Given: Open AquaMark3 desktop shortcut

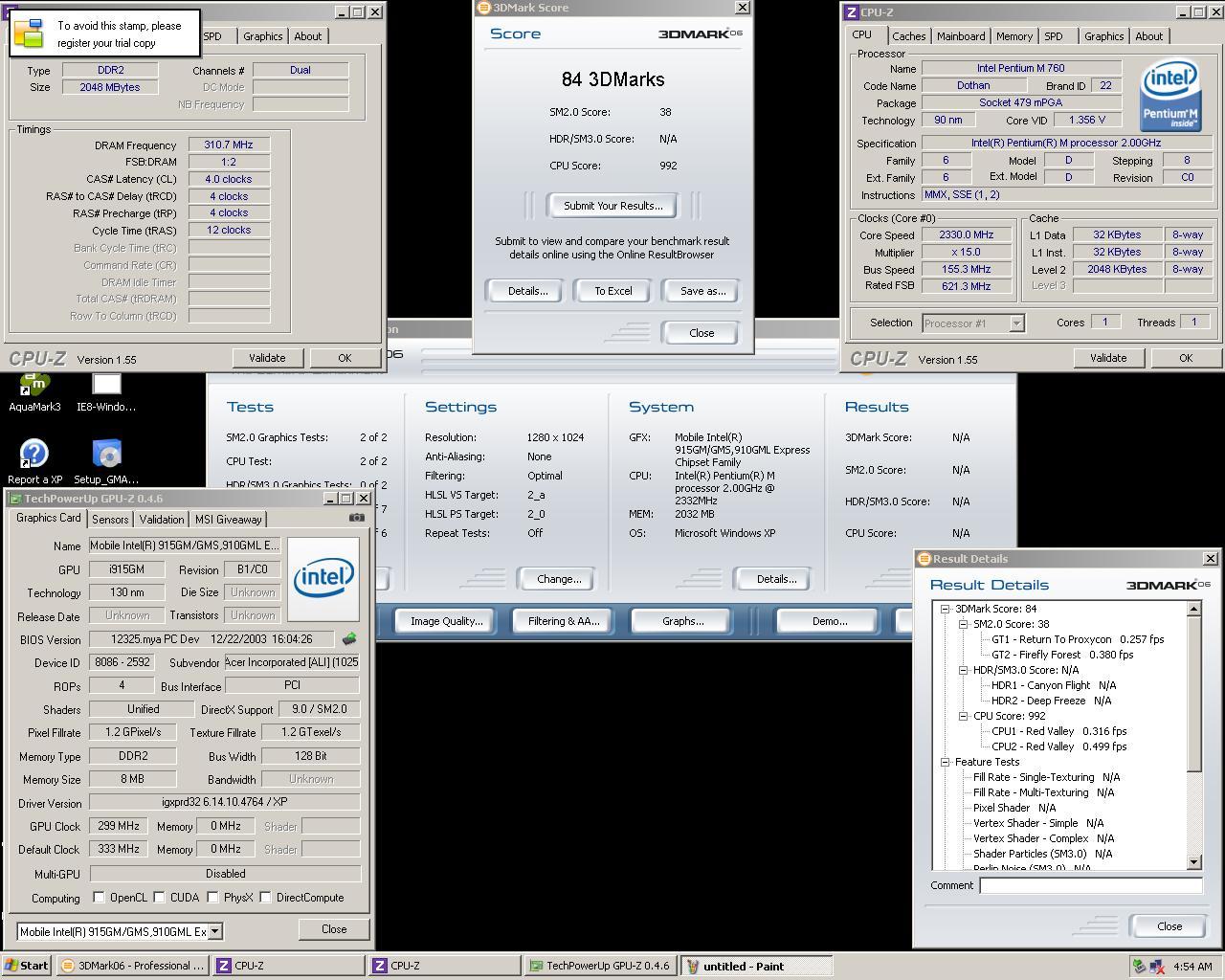Looking at the screenshot, I should coord(34,392).
